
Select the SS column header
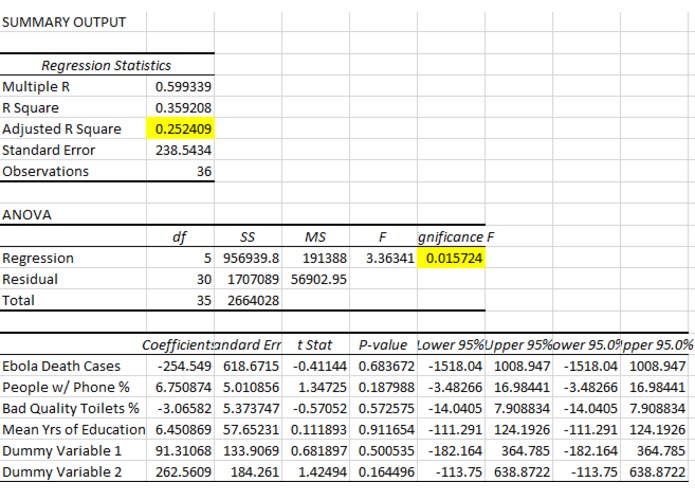pyautogui.click(x=247, y=237)
